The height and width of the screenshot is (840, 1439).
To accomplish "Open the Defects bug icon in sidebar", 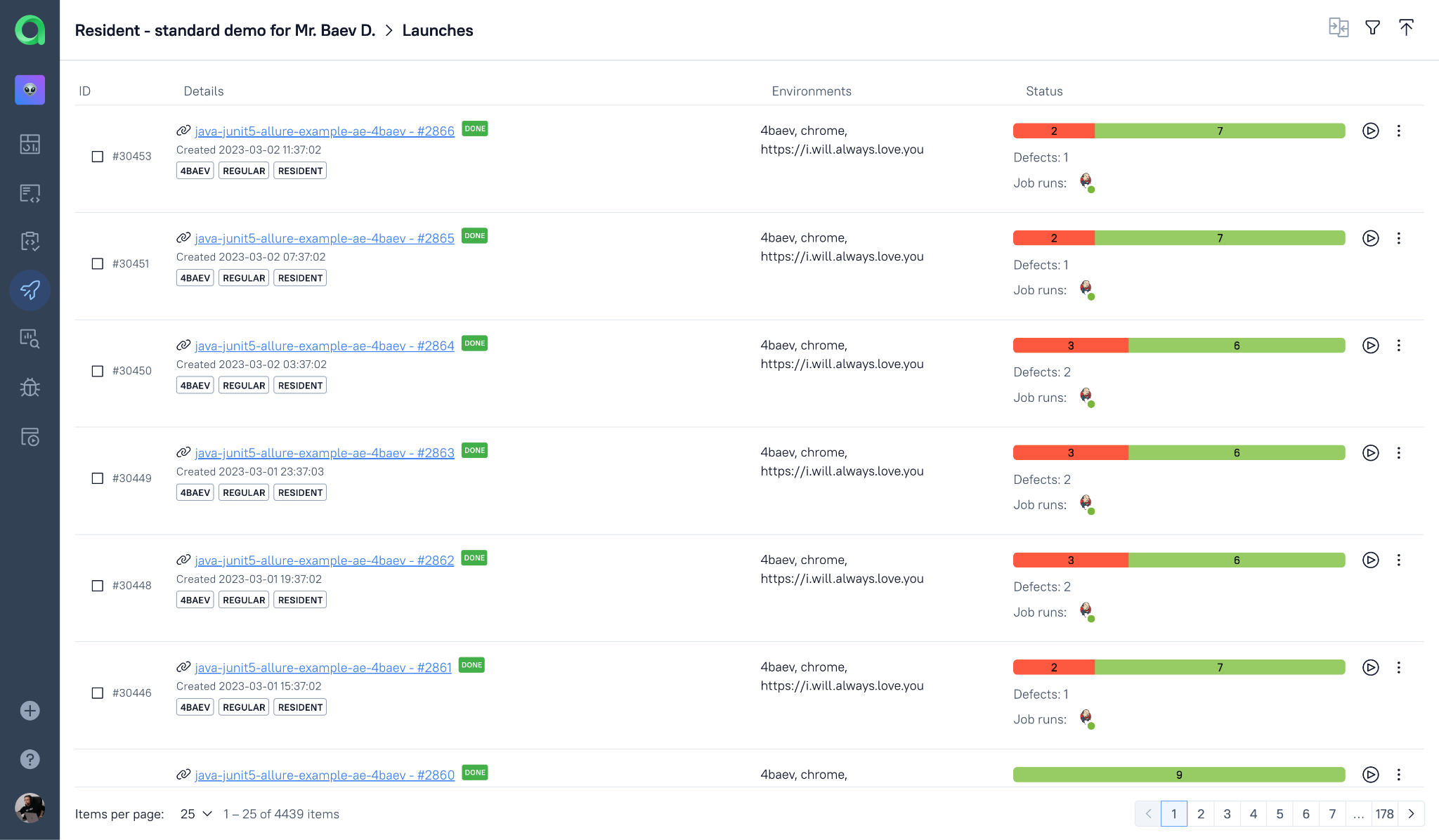I will click(30, 387).
